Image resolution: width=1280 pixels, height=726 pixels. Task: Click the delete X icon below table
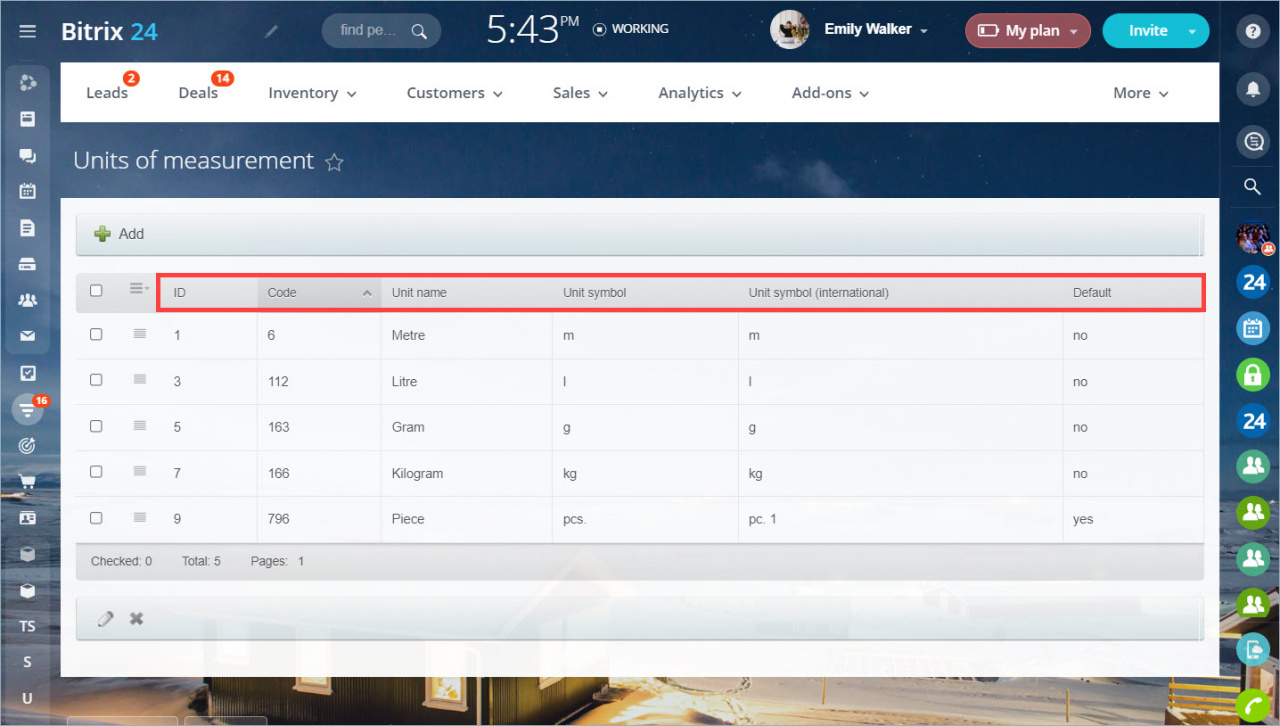[x=136, y=619]
